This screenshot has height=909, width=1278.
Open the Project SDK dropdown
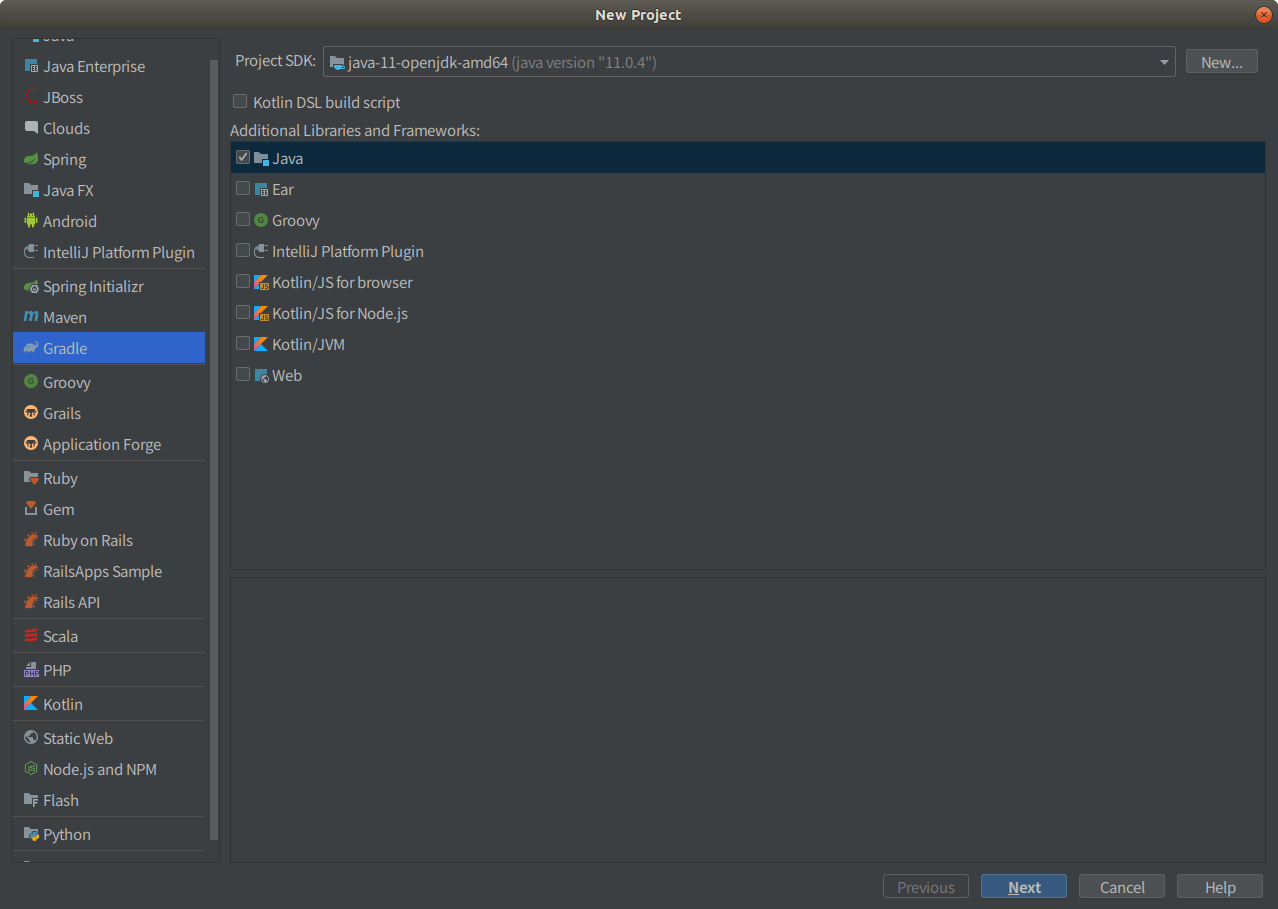[x=749, y=62]
